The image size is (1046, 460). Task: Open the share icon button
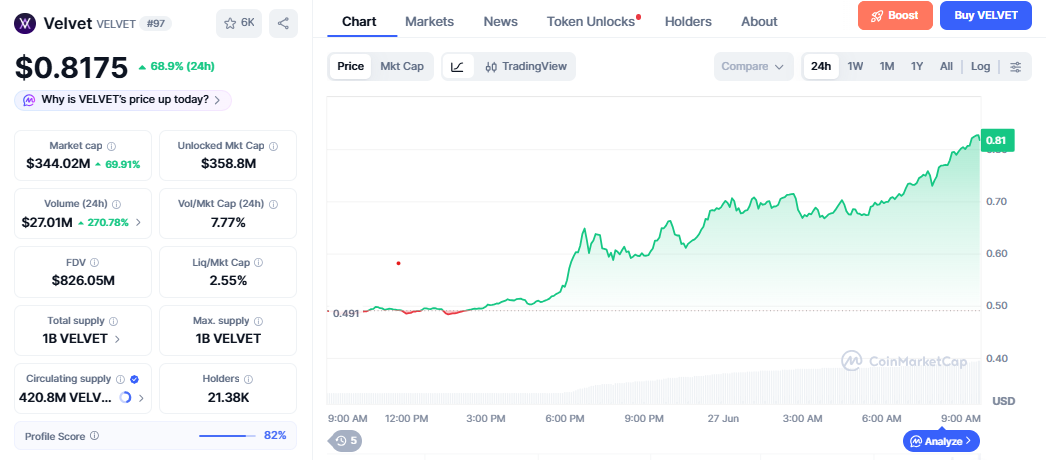(284, 23)
